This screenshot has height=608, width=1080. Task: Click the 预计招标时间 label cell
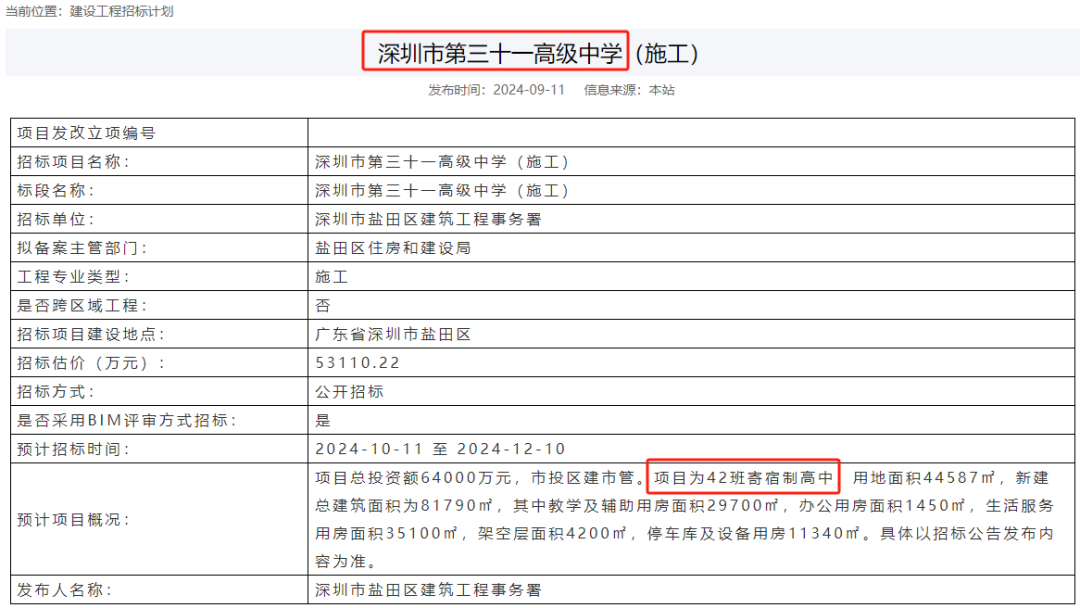pyautogui.click(x=159, y=449)
